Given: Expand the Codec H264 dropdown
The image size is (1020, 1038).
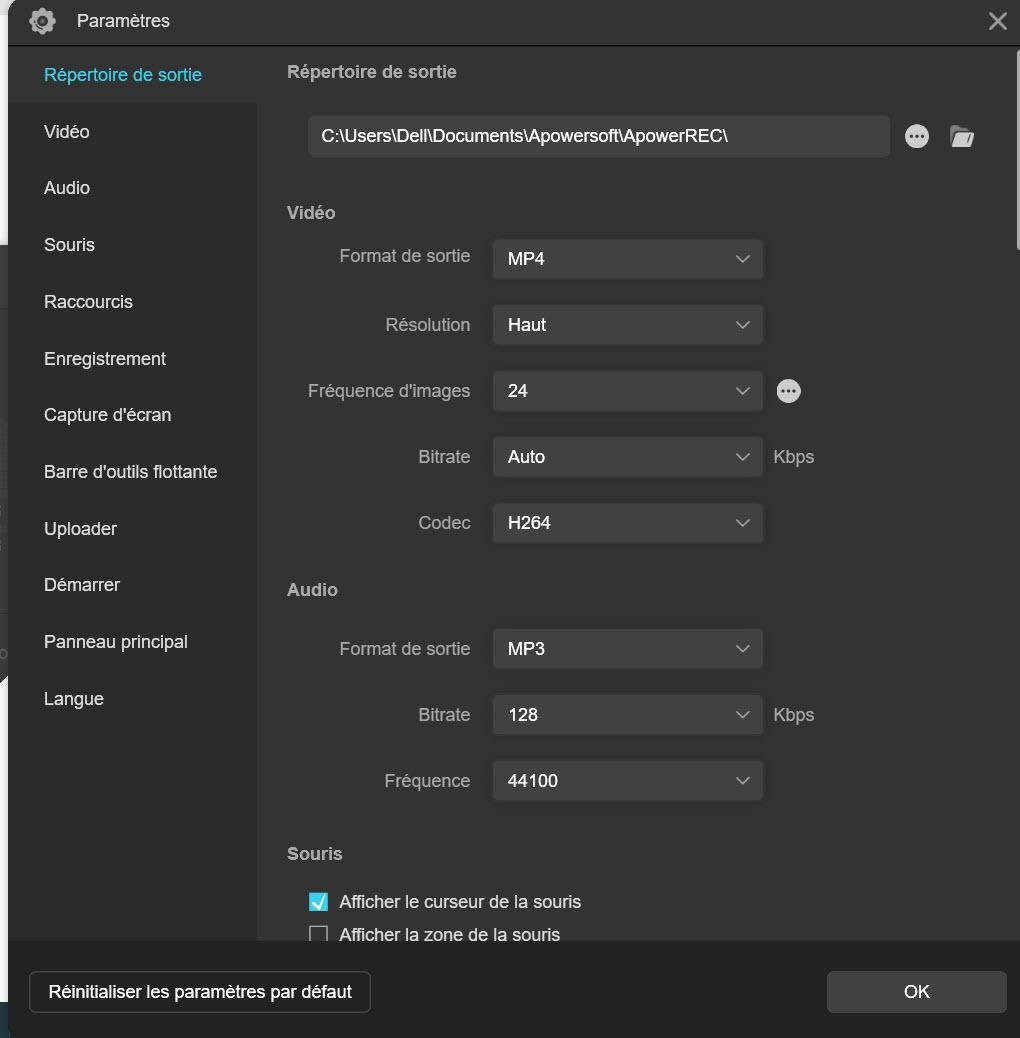Looking at the screenshot, I should (628, 523).
